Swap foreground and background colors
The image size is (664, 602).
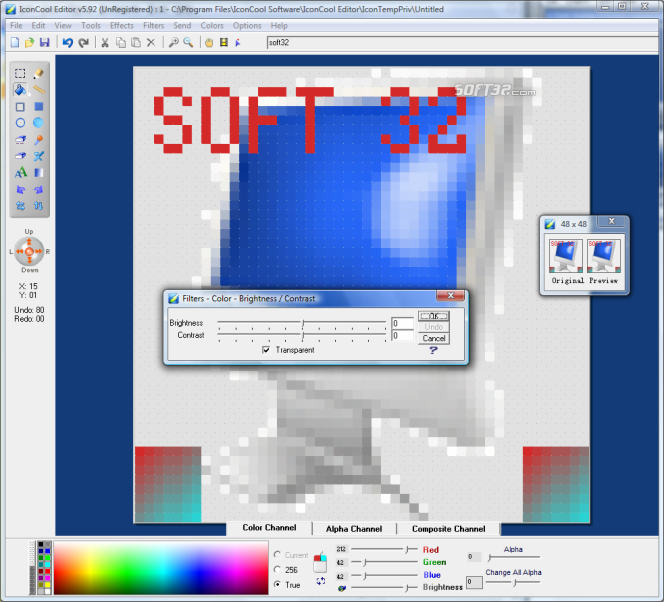(321, 581)
